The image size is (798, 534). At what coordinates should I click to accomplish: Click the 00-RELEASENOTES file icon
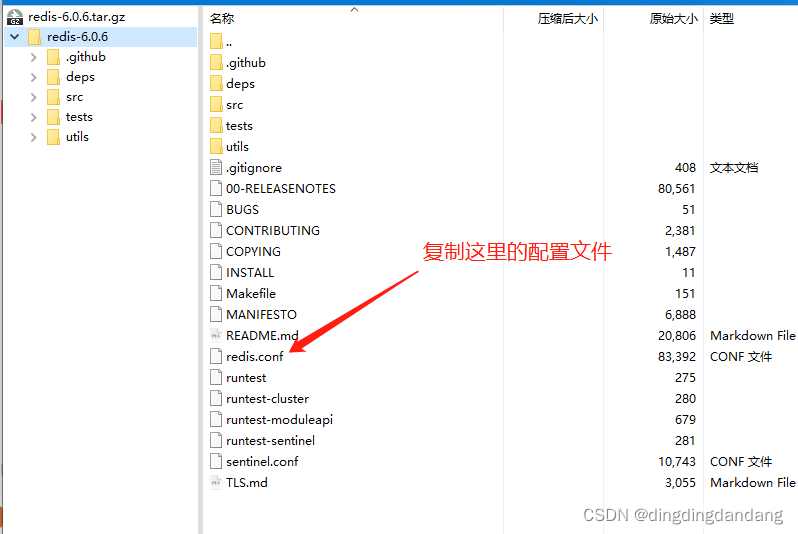pyautogui.click(x=216, y=188)
